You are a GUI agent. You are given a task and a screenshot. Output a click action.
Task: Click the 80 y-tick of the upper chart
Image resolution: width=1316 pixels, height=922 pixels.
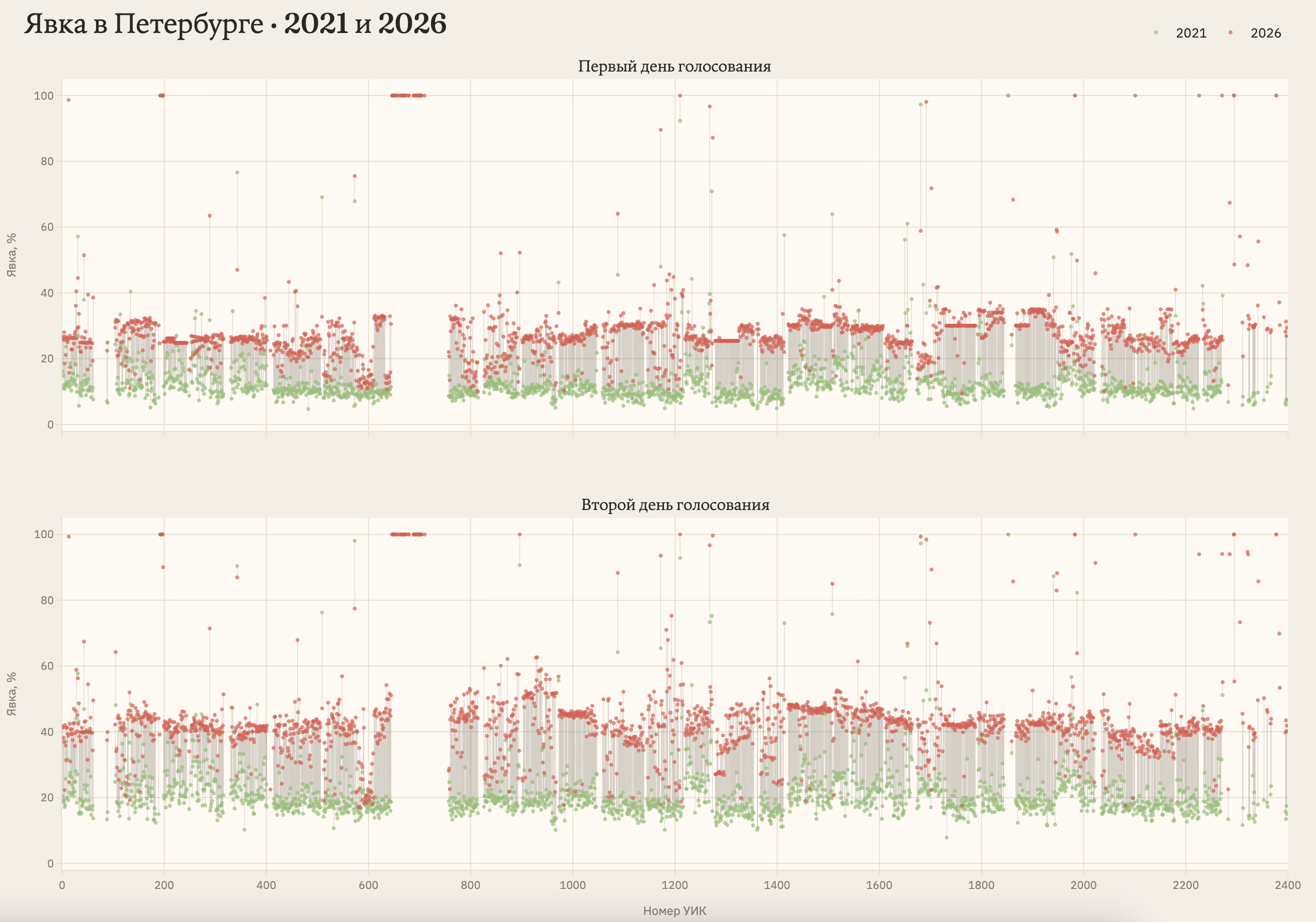[47, 162]
